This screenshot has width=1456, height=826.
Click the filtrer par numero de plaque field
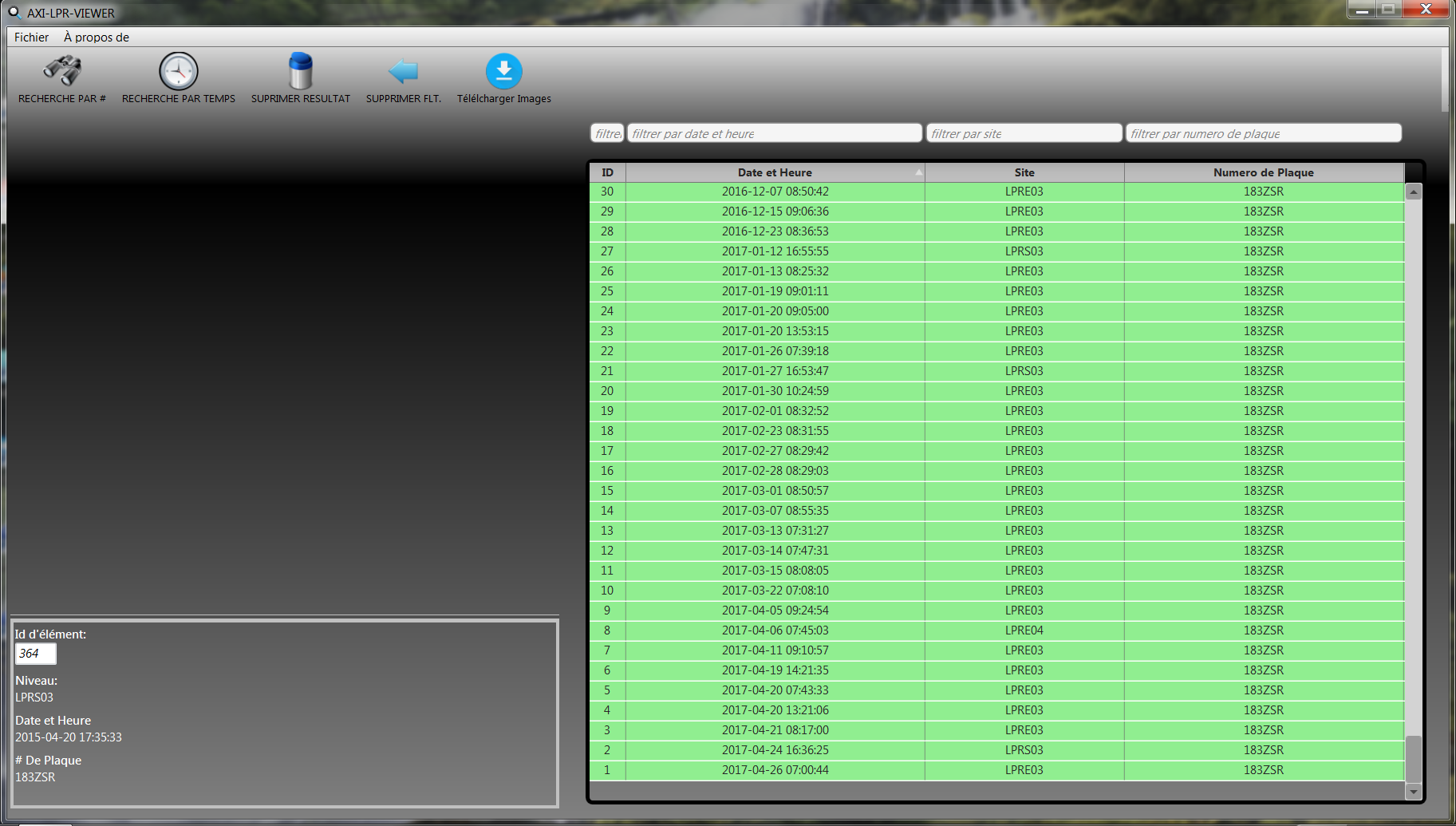pyautogui.click(x=1264, y=133)
